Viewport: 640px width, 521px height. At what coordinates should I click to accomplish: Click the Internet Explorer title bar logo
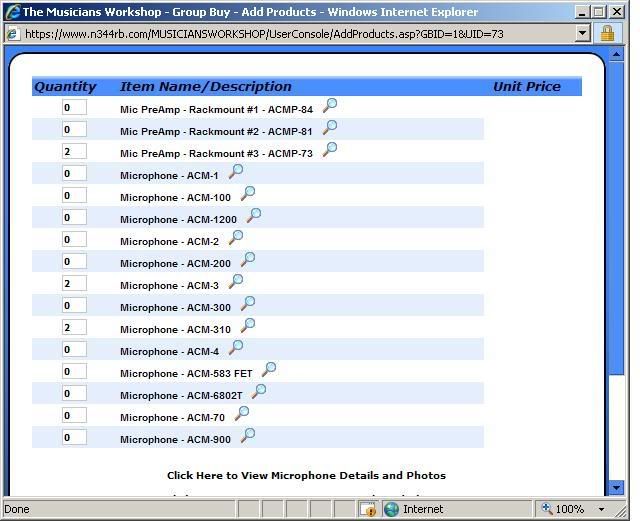click(x=12, y=11)
